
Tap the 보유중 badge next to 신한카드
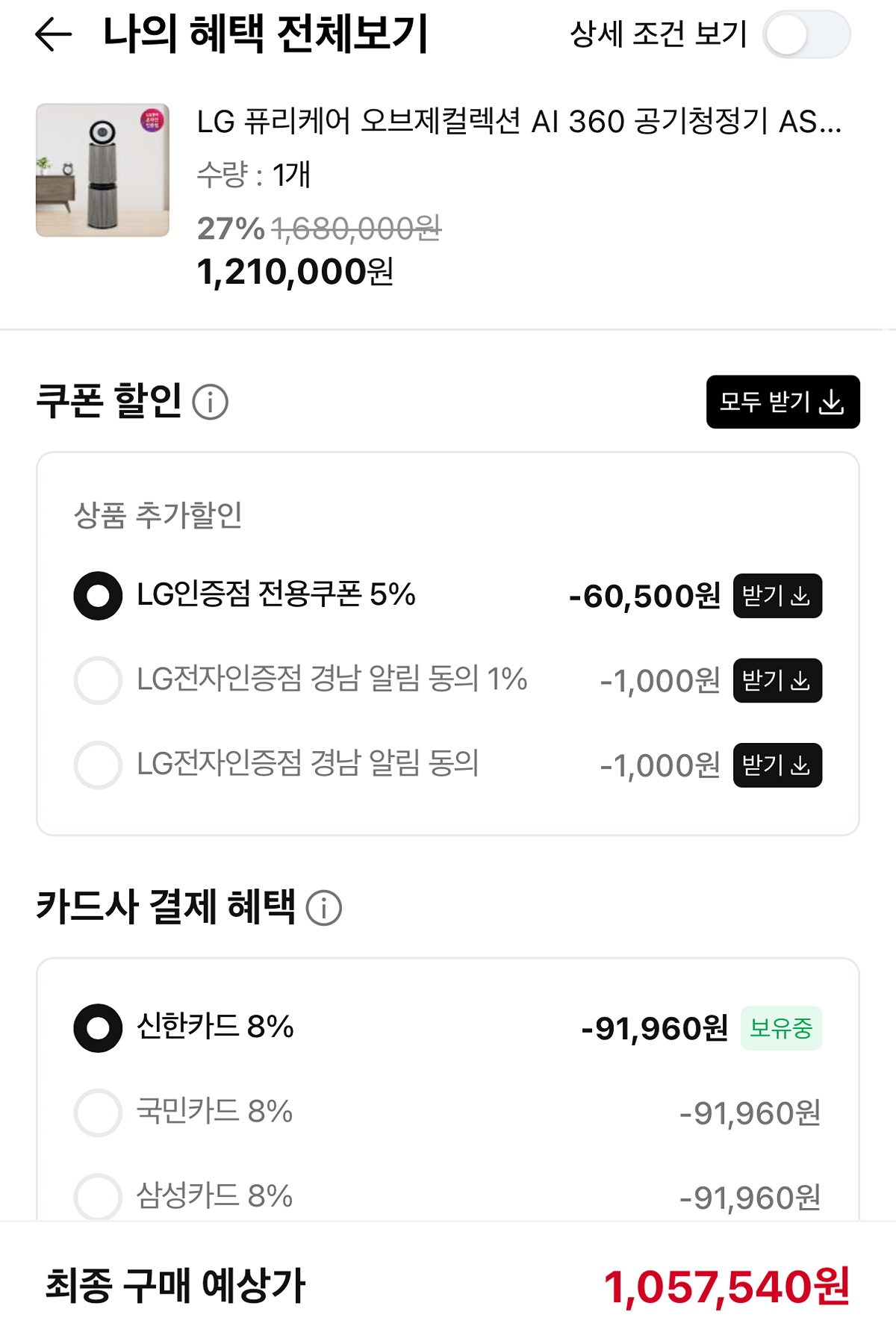pos(780,1028)
